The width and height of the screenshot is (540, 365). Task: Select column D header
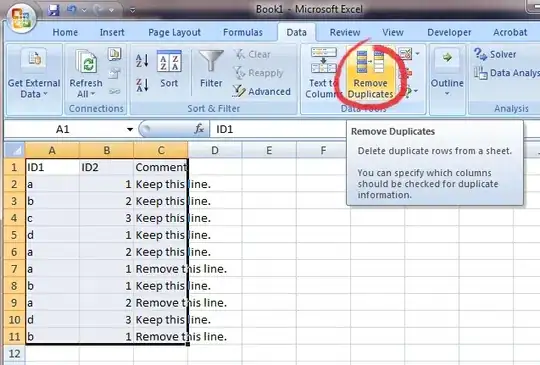[215, 150]
